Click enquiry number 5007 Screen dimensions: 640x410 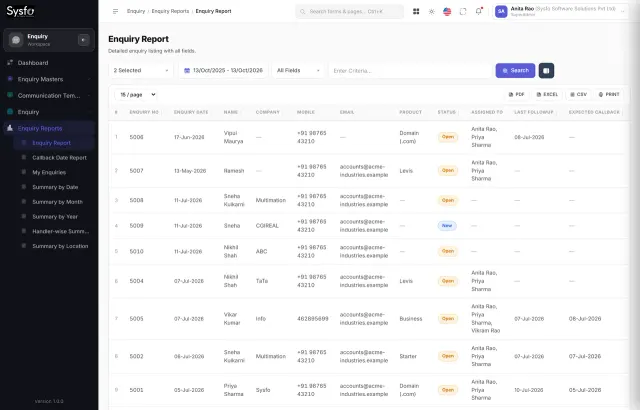click(x=136, y=171)
